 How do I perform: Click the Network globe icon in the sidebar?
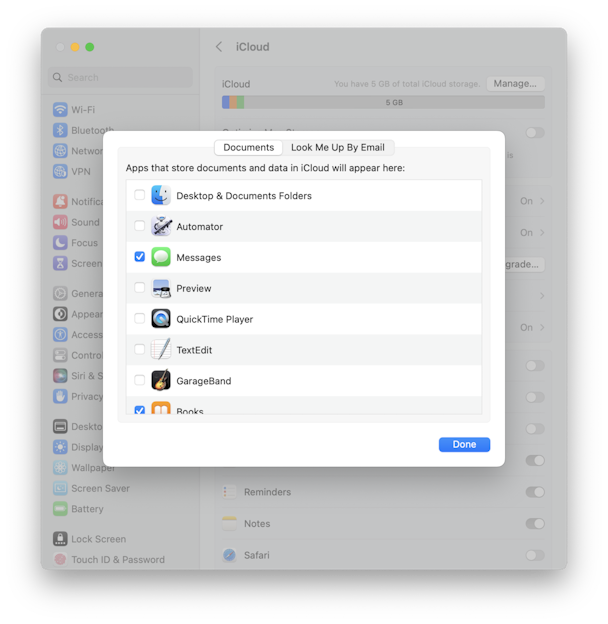[x=60, y=151]
